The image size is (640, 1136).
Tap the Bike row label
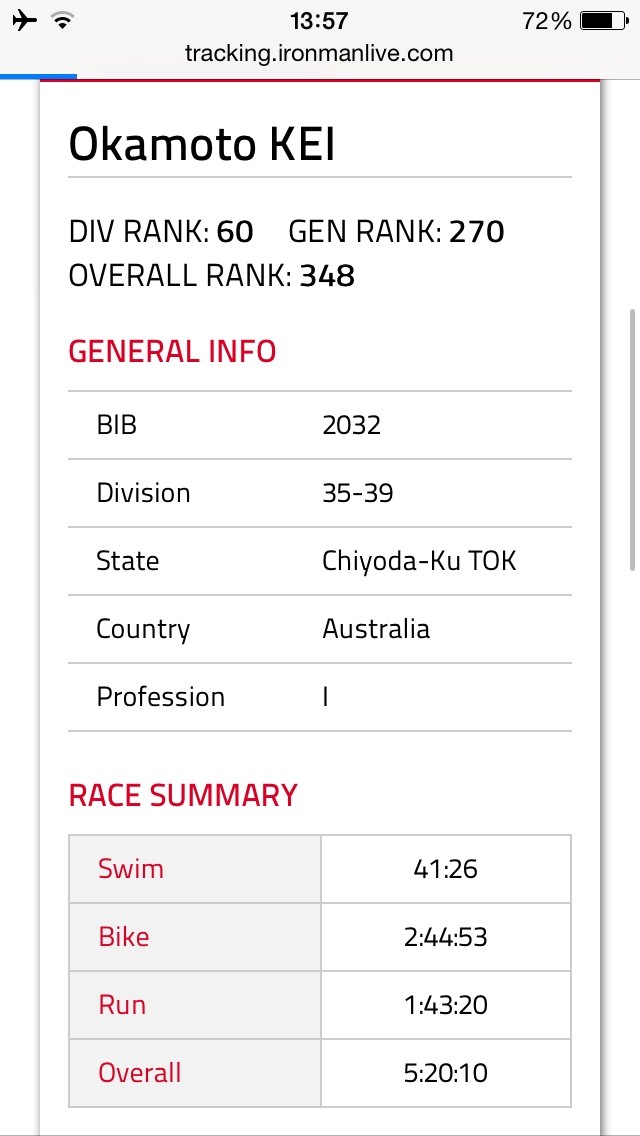click(x=124, y=936)
